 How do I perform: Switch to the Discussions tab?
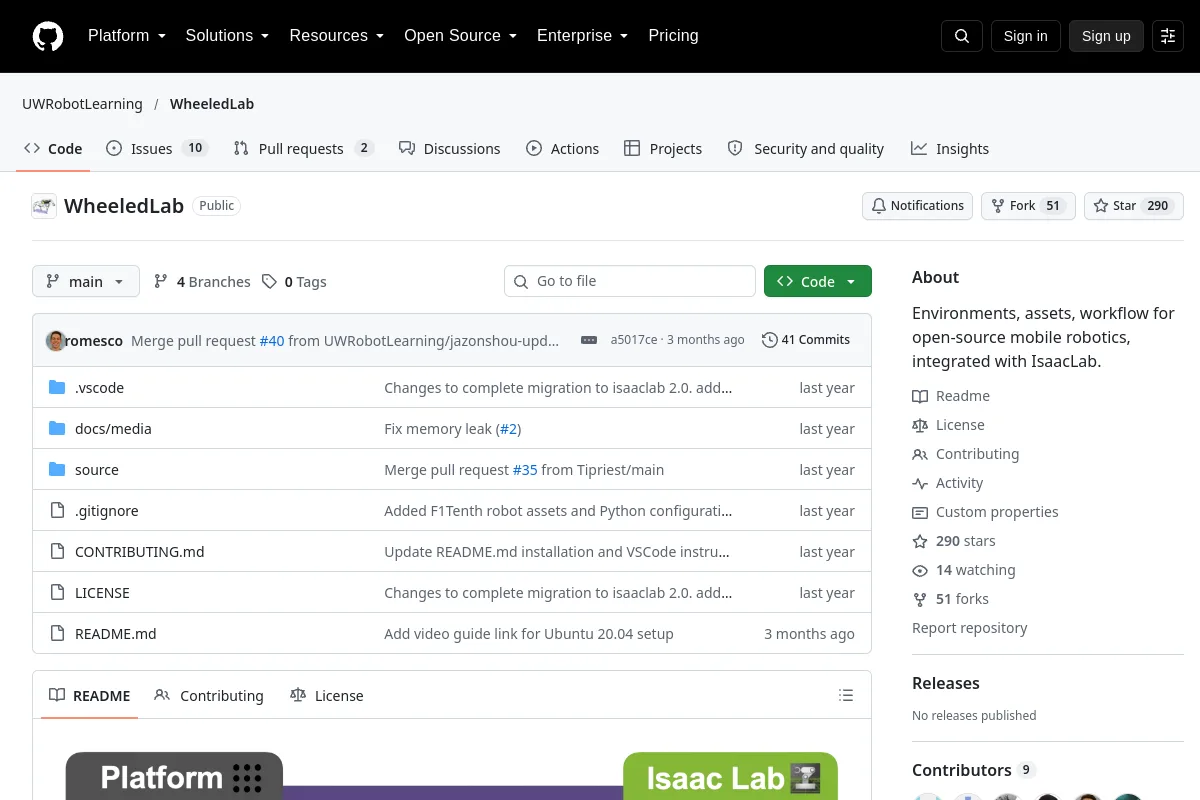point(449,149)
